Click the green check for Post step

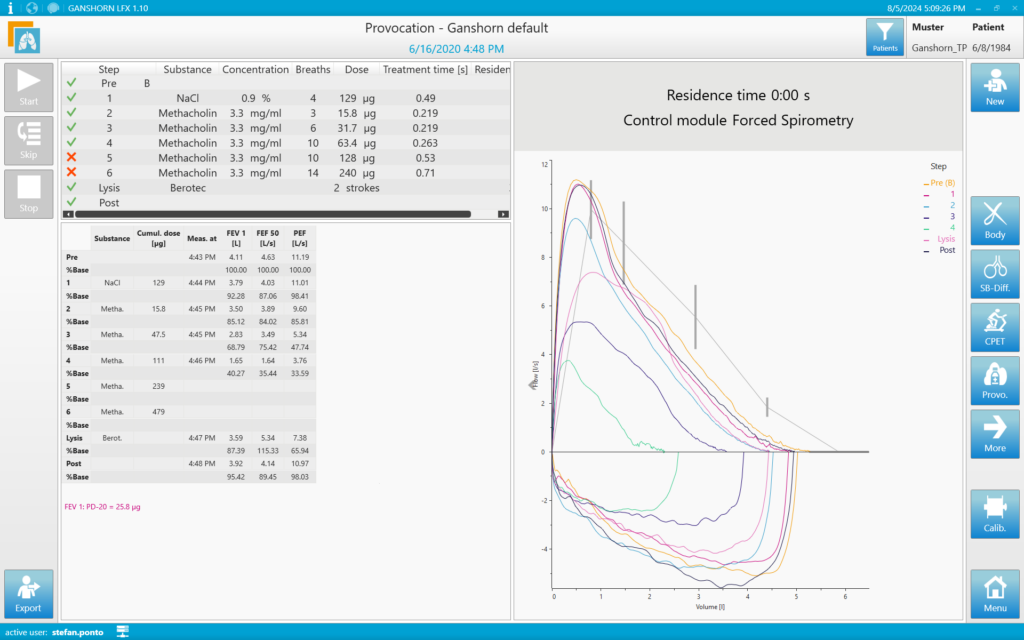click(71, 202)
